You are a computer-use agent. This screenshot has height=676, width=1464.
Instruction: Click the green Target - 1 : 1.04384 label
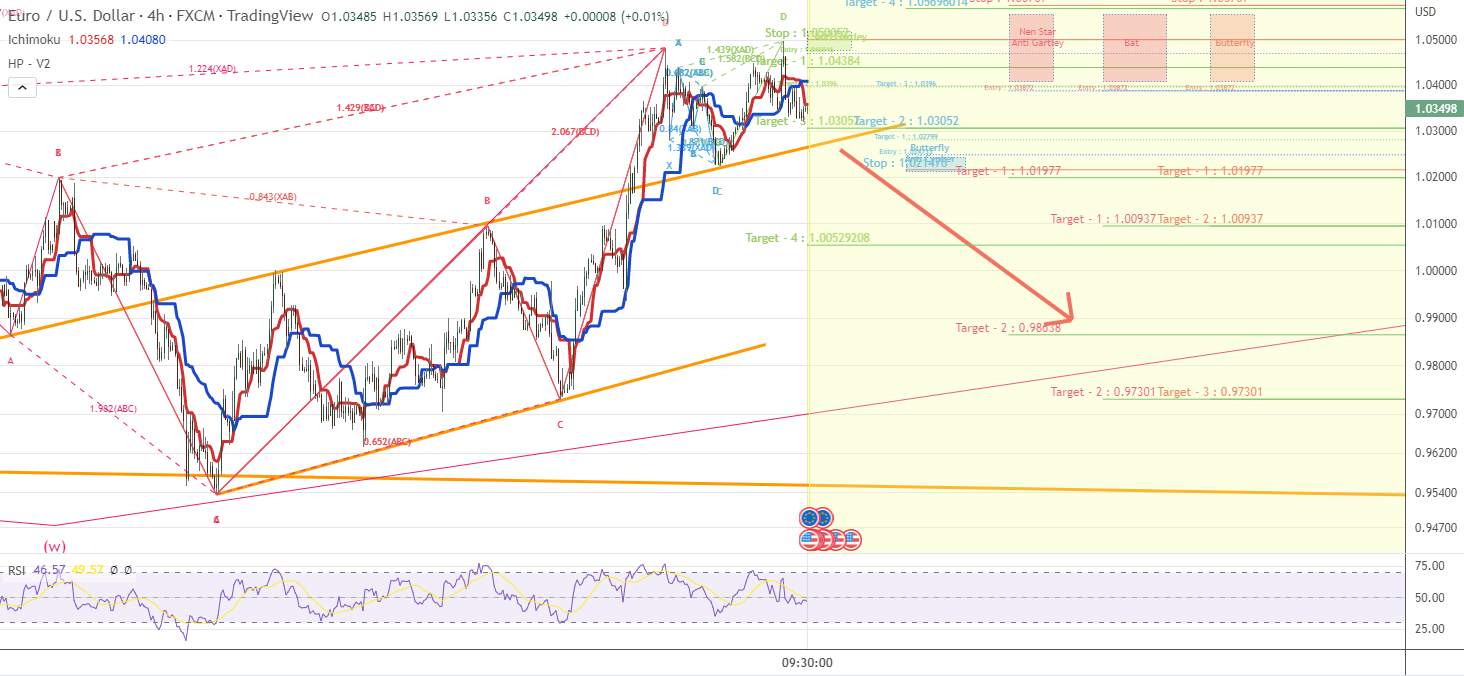[807, 60]
